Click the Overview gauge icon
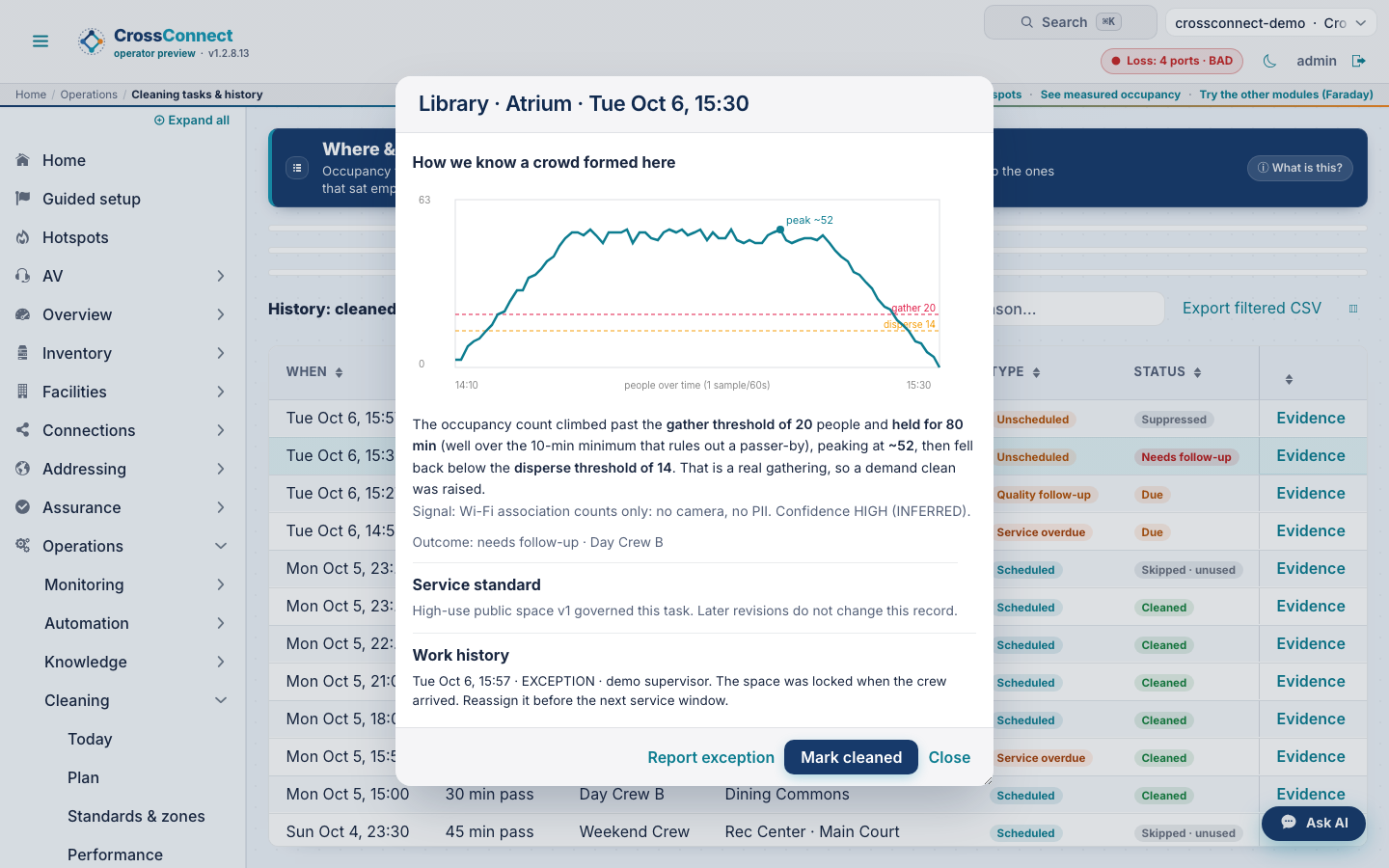 23,314
